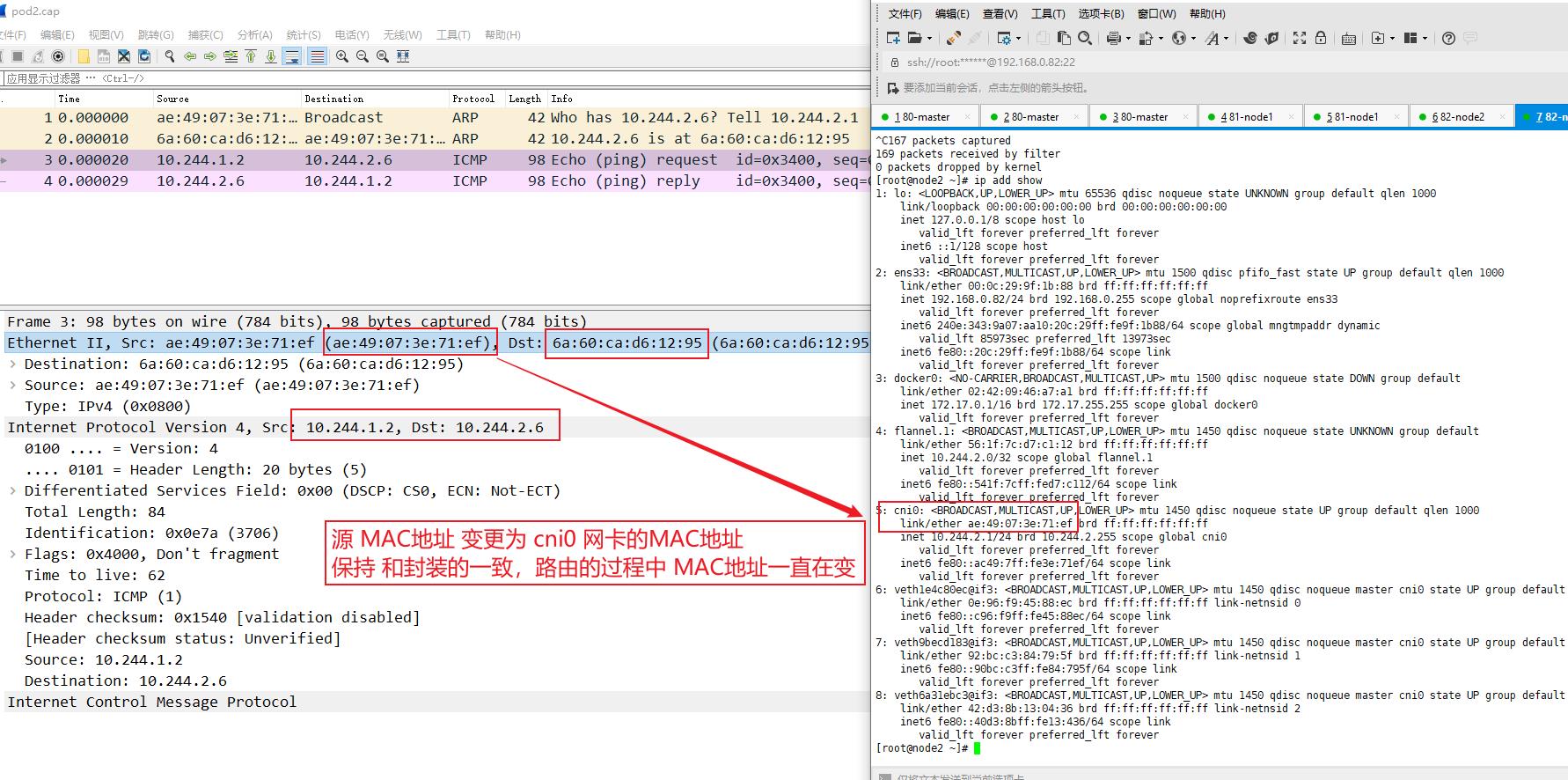The width and height of the screenshot is (1568, 780).
Task: Open the 跳转(G) menu in Wireshark
Action: tap(156, 35)
